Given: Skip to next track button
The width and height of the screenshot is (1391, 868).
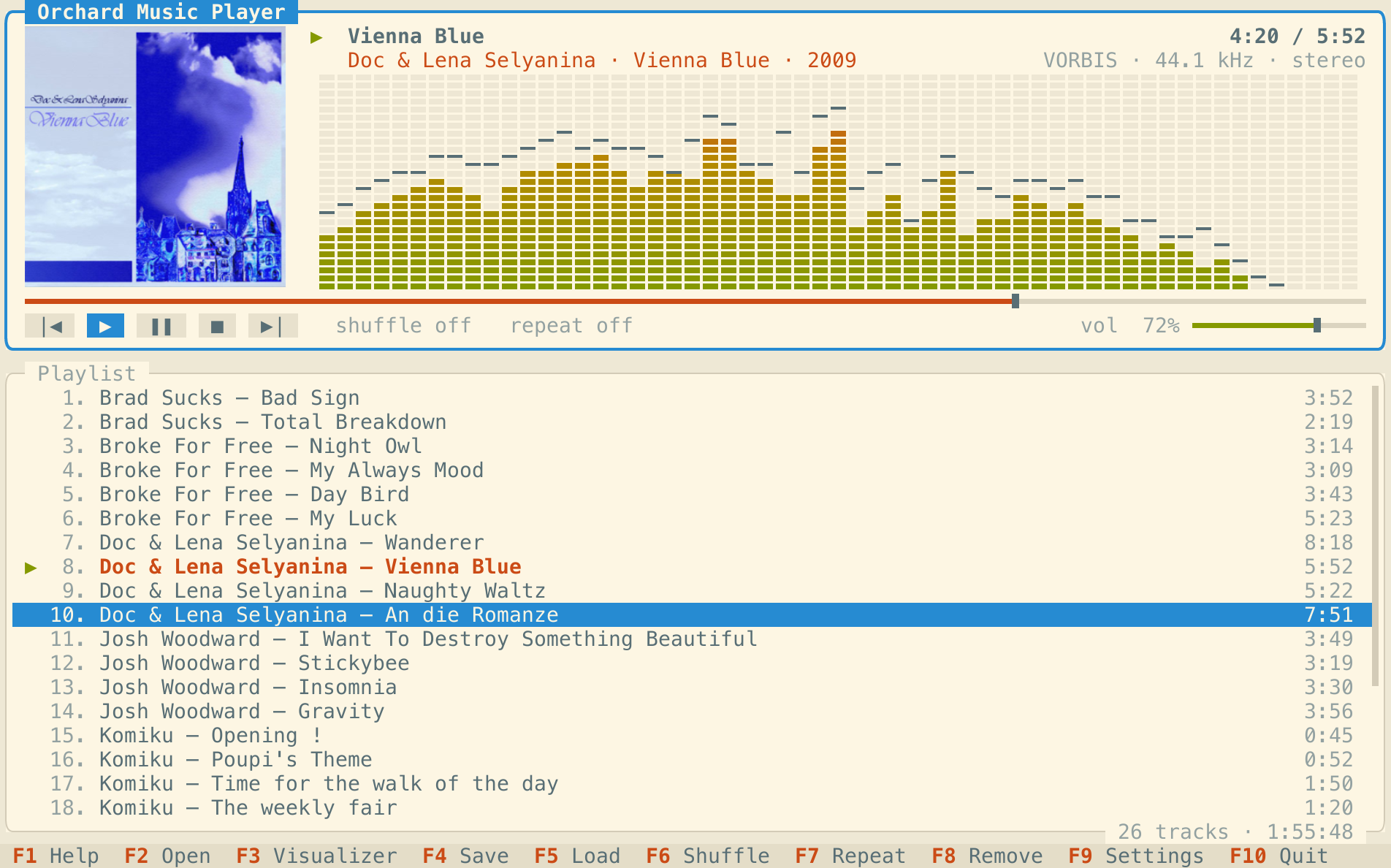Looking at the screenshot, I should (273, 326).
